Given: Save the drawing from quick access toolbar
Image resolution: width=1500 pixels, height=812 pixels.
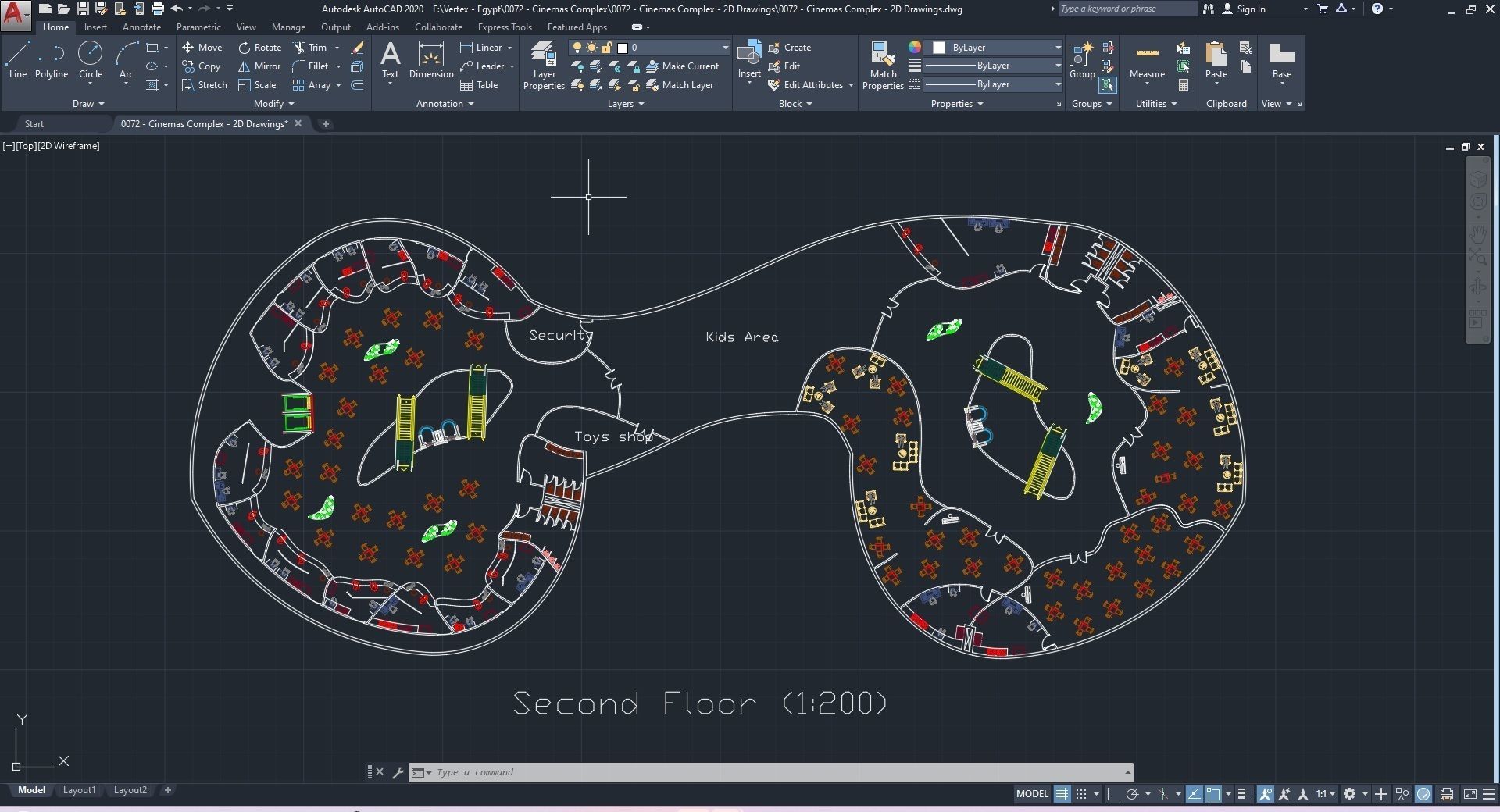Looking at the screenshot, I should tap(82, 9).
